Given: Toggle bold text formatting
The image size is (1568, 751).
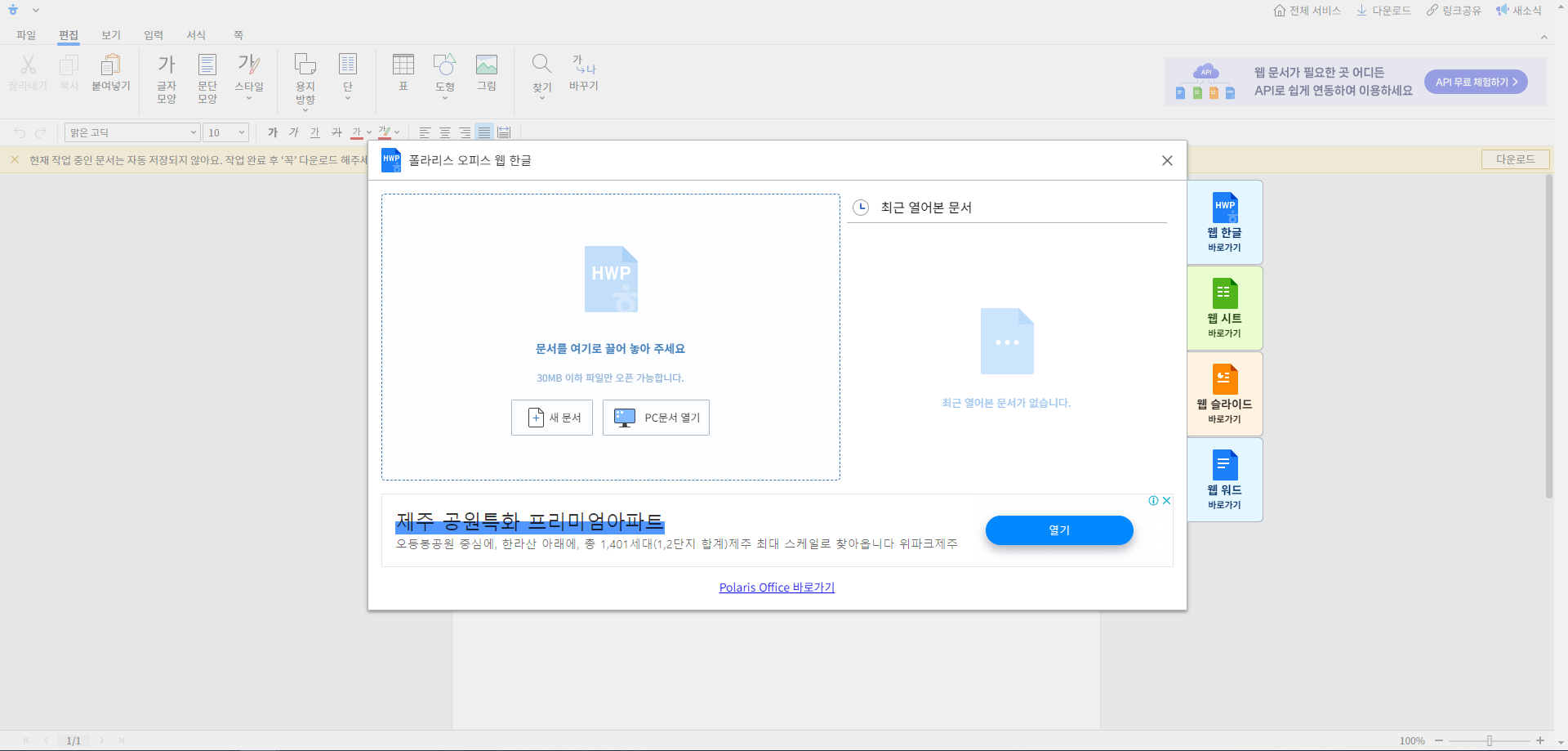Looking at the screenshot, I should pos(273,132).
